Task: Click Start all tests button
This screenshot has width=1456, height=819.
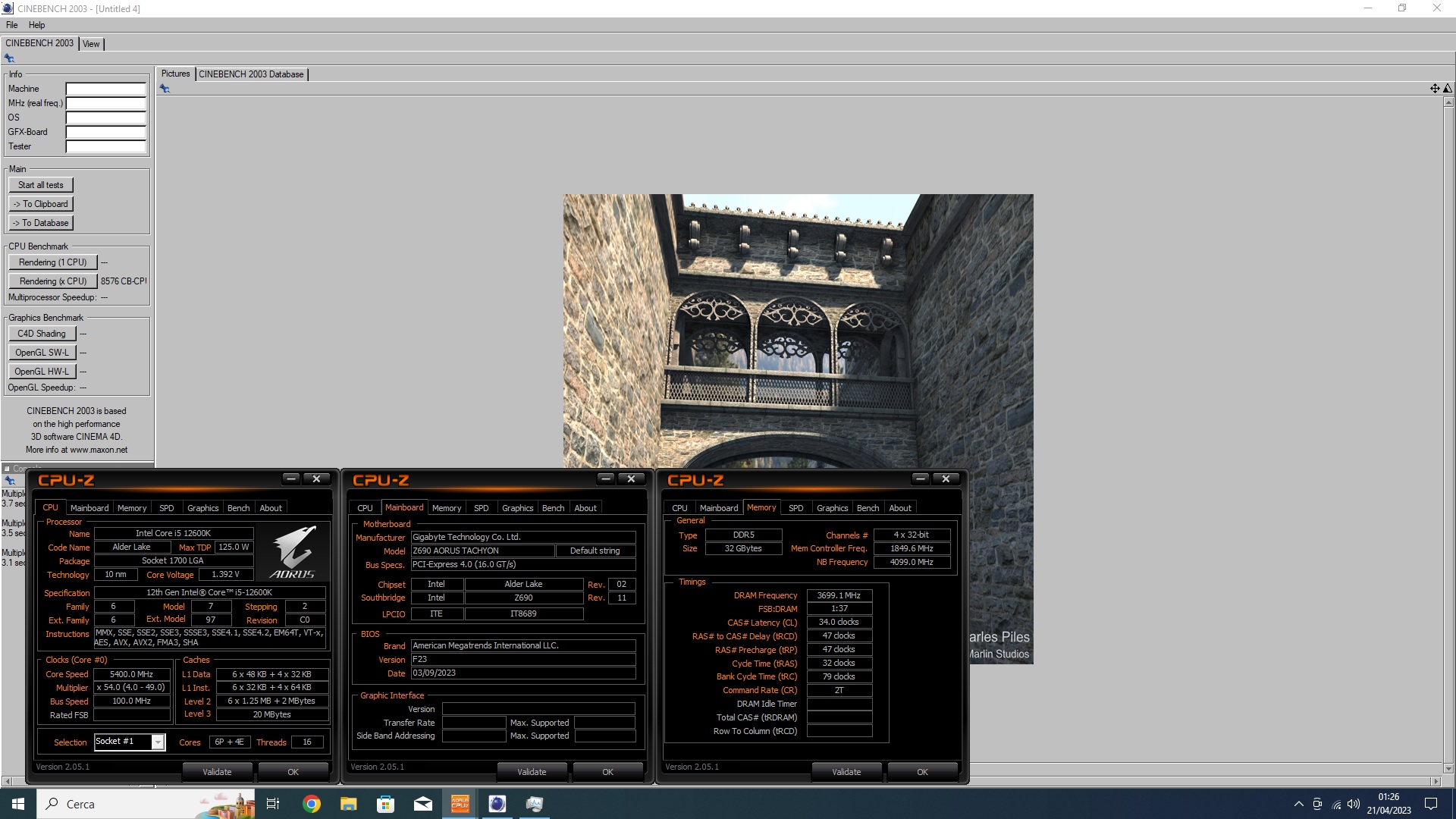Action: coord(41,185)
